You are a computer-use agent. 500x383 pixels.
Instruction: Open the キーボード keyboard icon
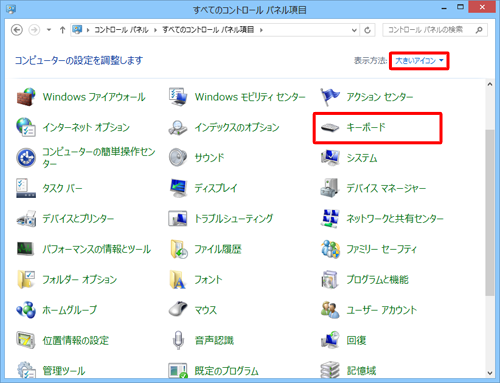pyautogui.click(x=330, y=127)
